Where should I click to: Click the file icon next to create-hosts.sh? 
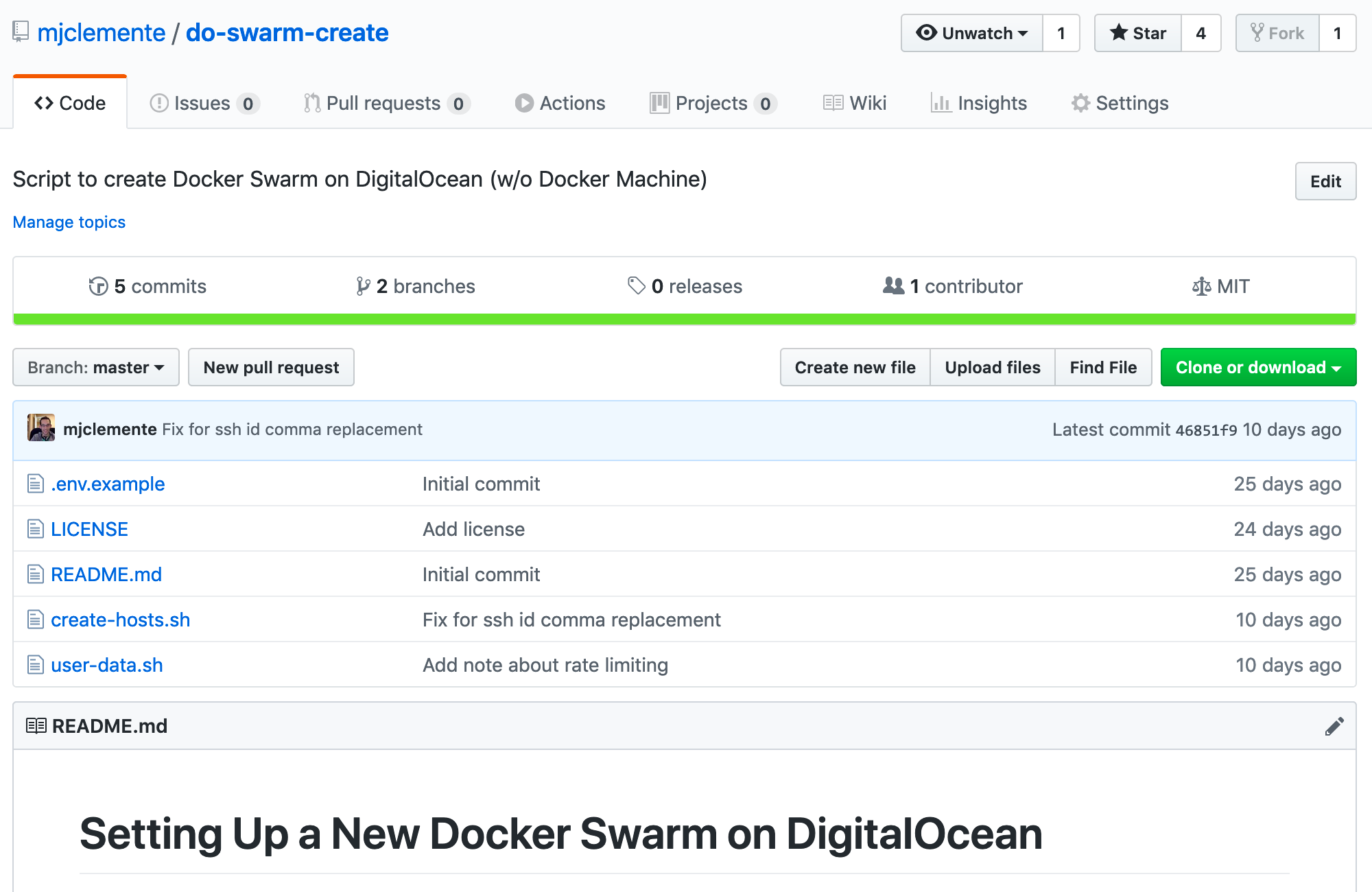pyautogui.click(x=36, y=620)
